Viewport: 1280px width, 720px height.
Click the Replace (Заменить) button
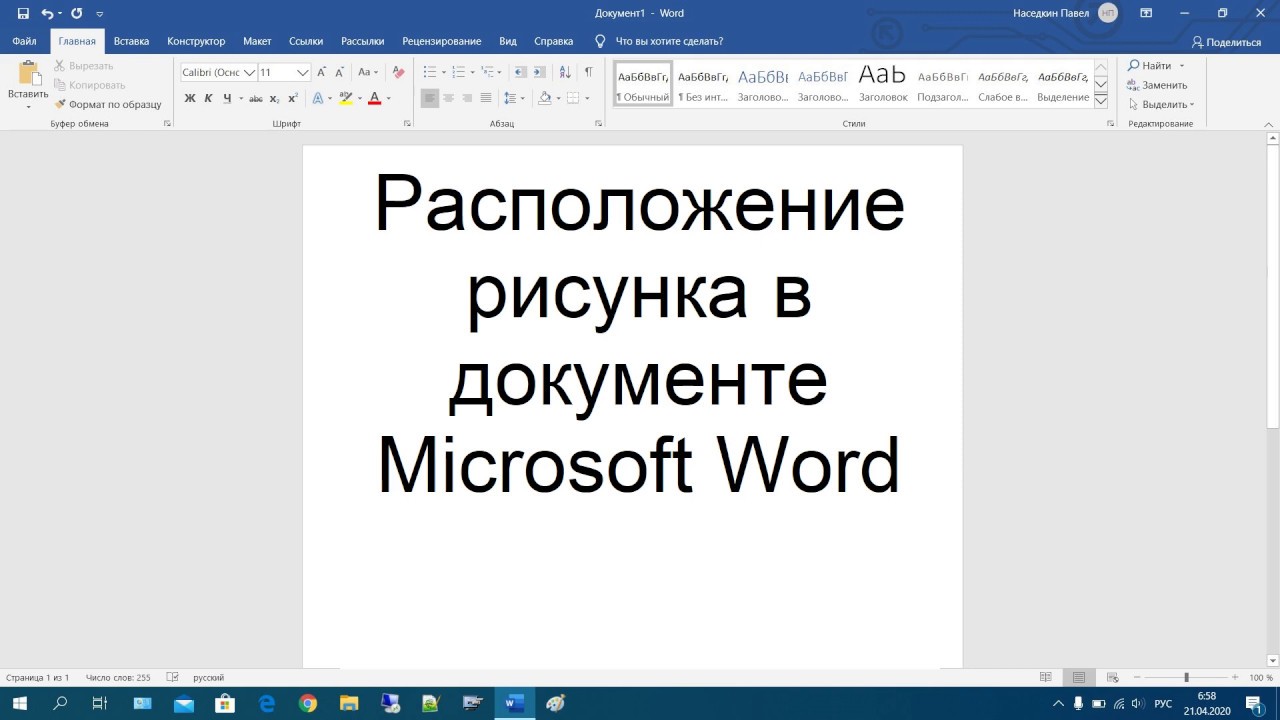(x=1157, y=85)
